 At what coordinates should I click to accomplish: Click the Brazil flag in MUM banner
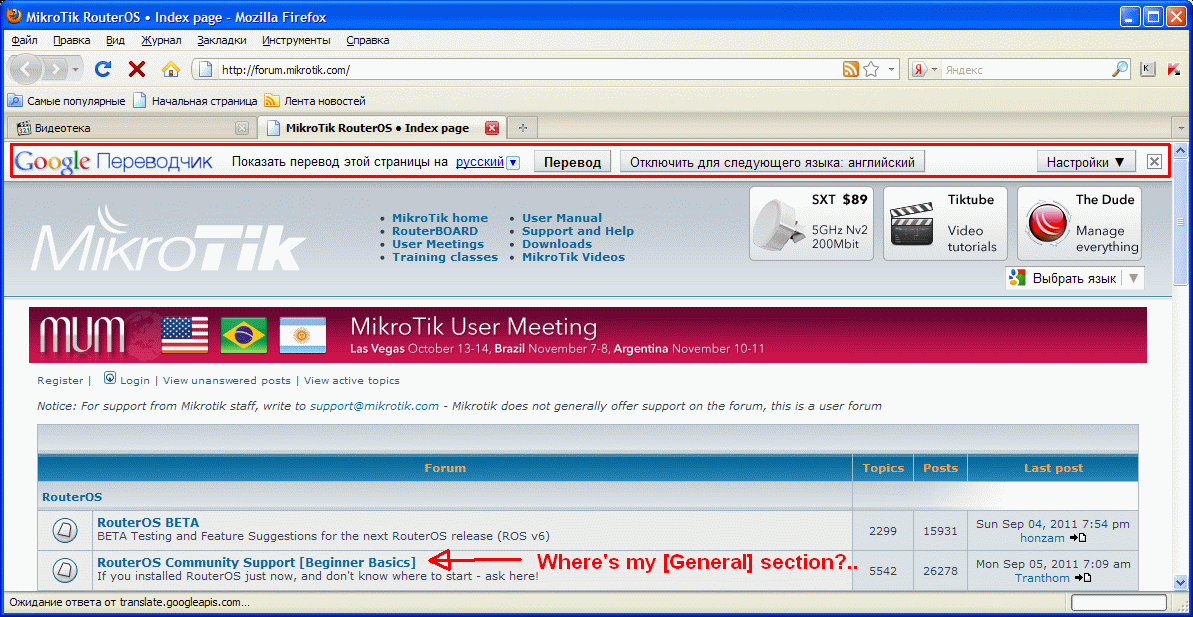pos(243,335)
